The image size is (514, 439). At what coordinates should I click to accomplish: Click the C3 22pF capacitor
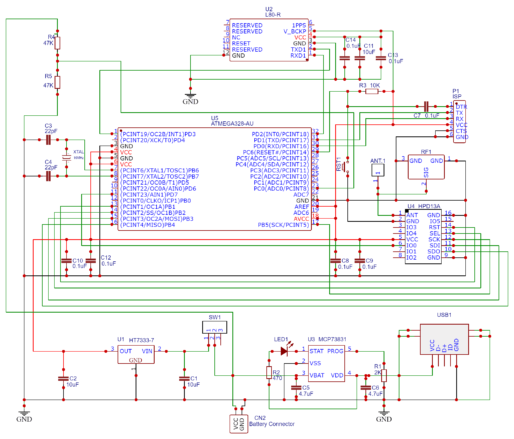click(48, 140)
